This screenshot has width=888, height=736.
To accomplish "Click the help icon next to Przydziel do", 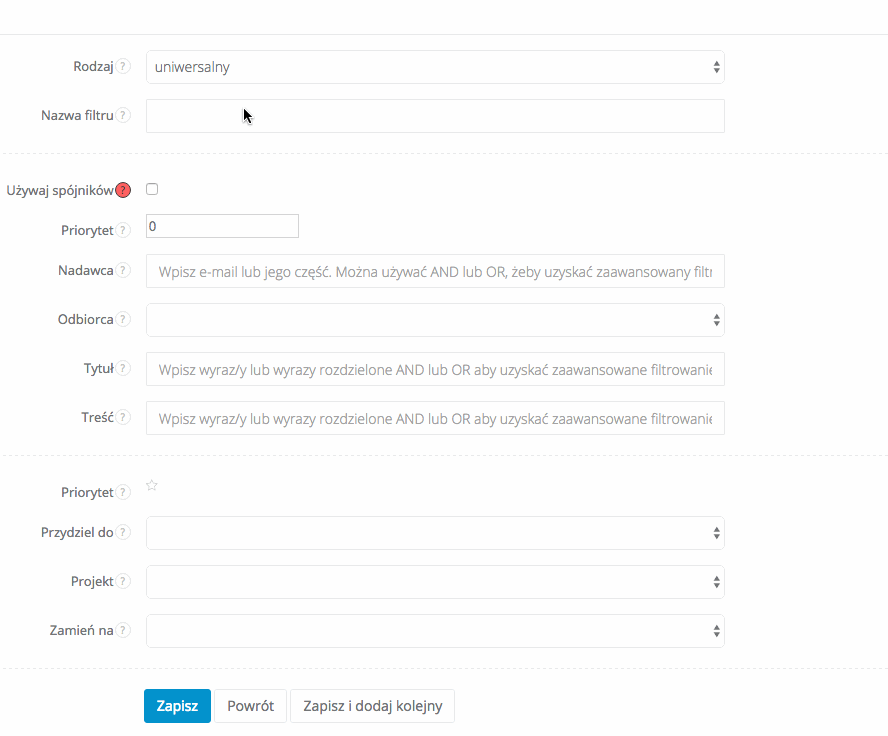I will point(123,532).
